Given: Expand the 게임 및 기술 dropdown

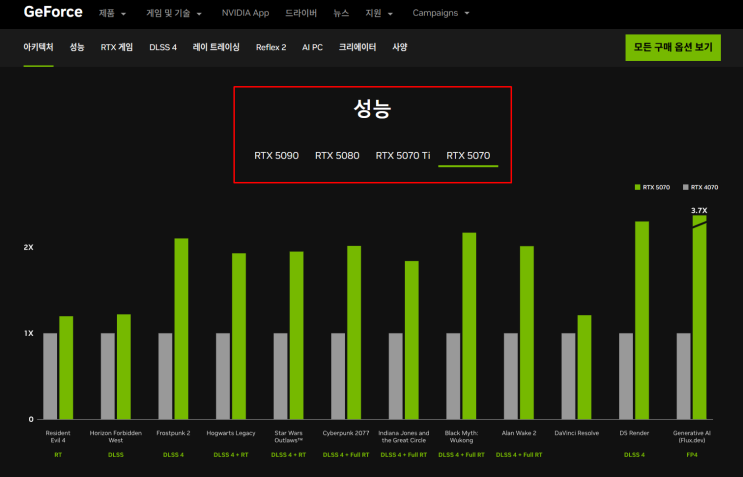Looking at the screenshot, I should [174, 13].
